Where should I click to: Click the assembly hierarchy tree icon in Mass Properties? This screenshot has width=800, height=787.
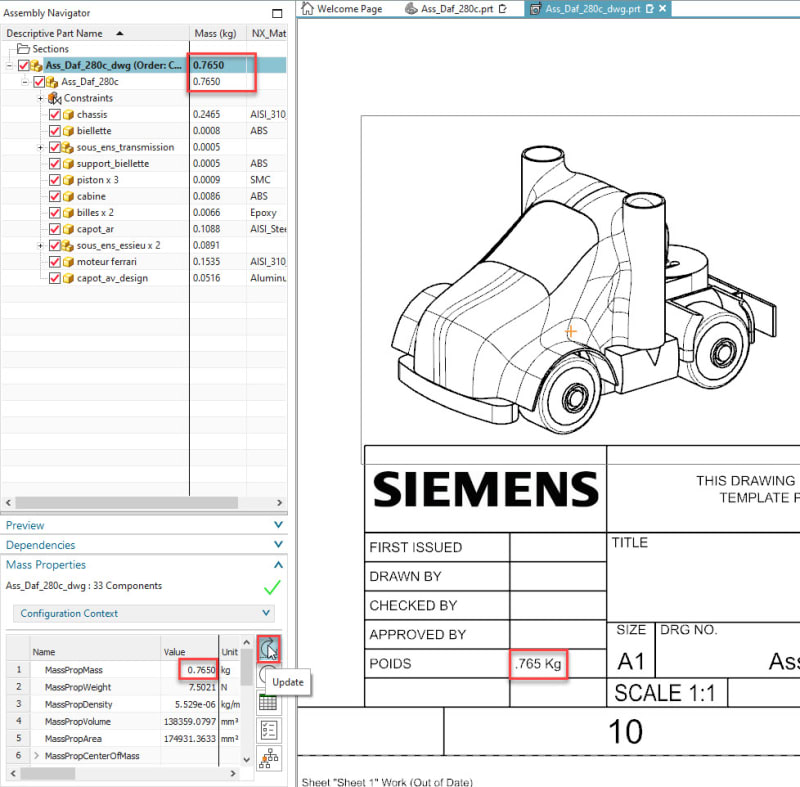coord(268,758)
